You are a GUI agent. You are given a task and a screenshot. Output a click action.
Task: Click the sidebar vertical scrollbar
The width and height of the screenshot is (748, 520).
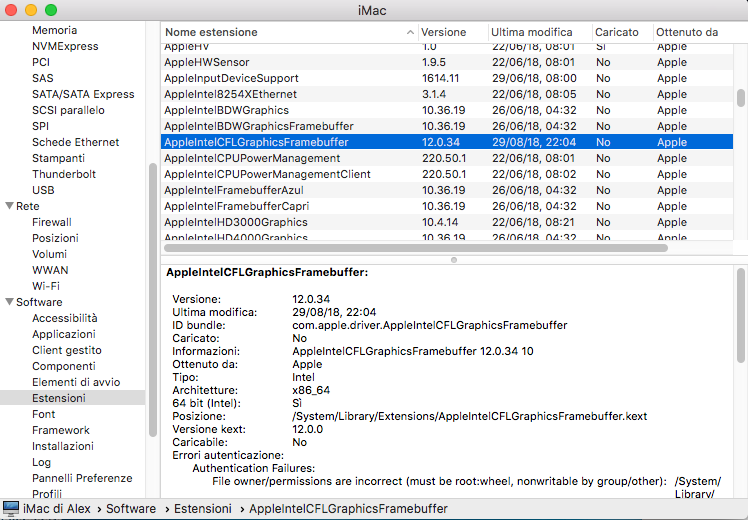[x=153, y=300]
